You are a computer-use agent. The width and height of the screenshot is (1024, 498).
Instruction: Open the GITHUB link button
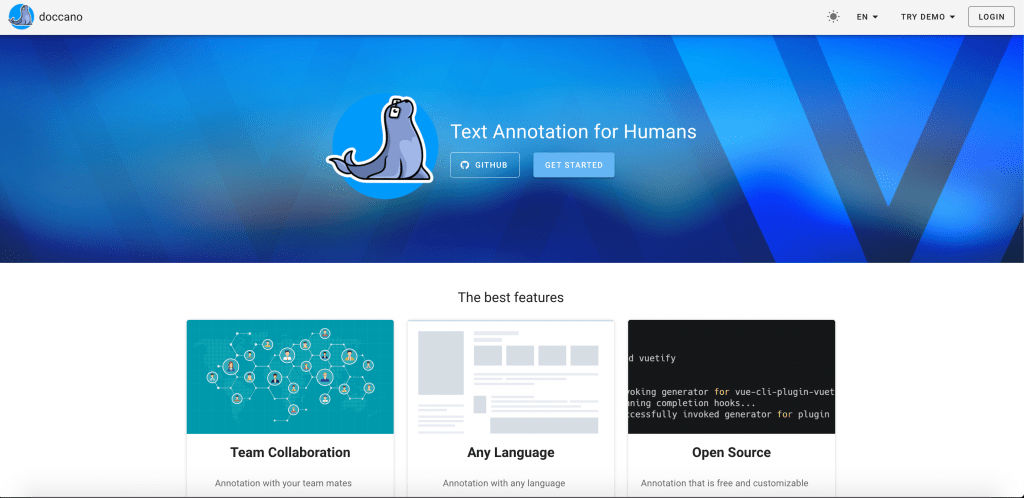click(x=485, y=165)
